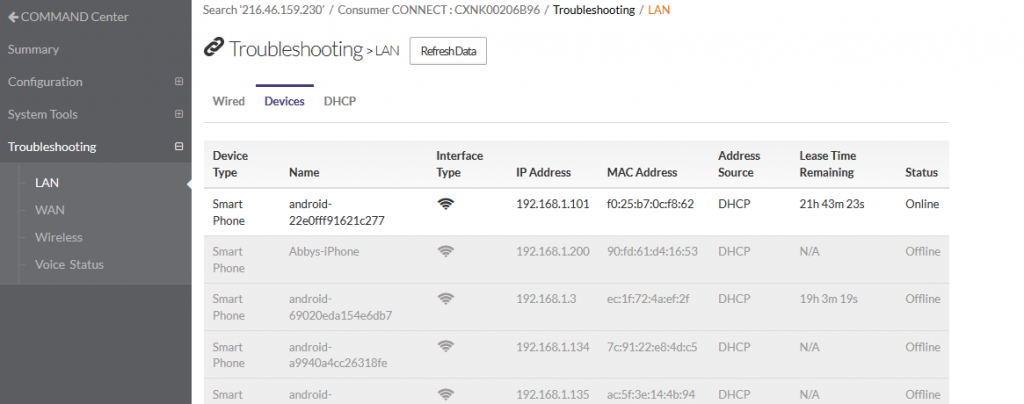The height and width of the screenshot is (404, 1024).
Task: Click Wi-Fi icon for device 192.168.1.134
Action: click(446, 346)
